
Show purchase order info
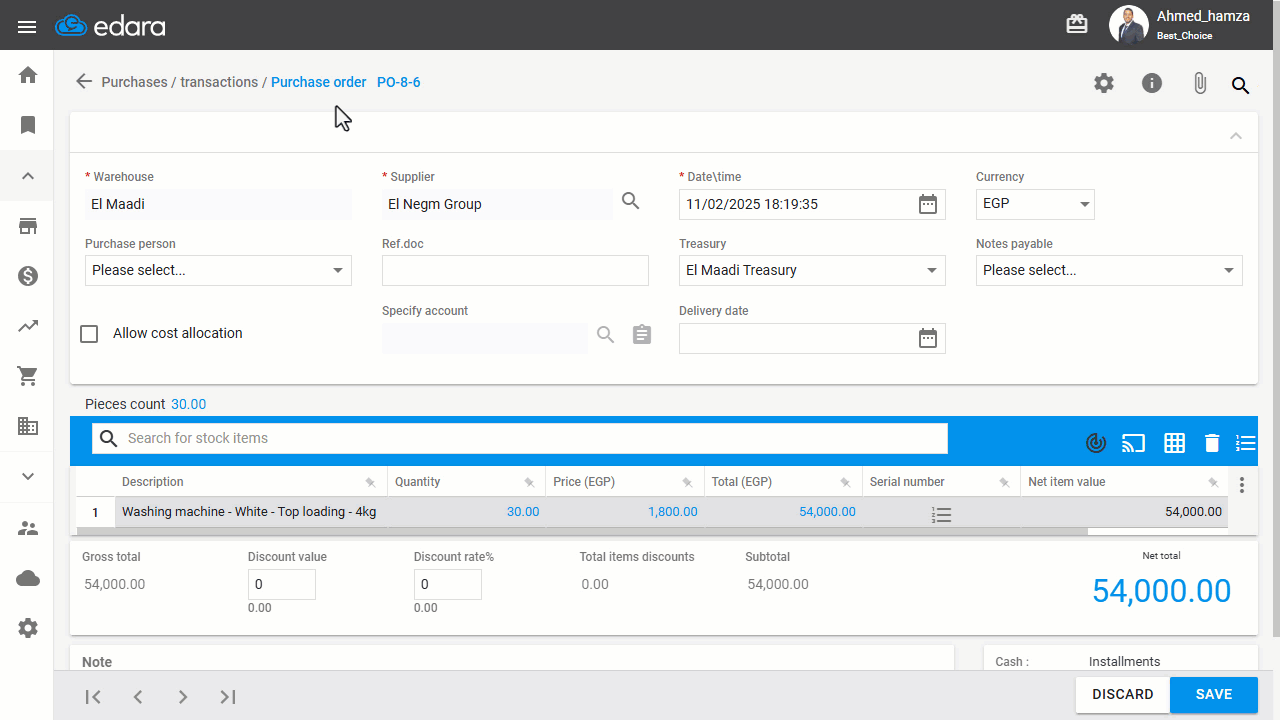[x=1152, y=83]
